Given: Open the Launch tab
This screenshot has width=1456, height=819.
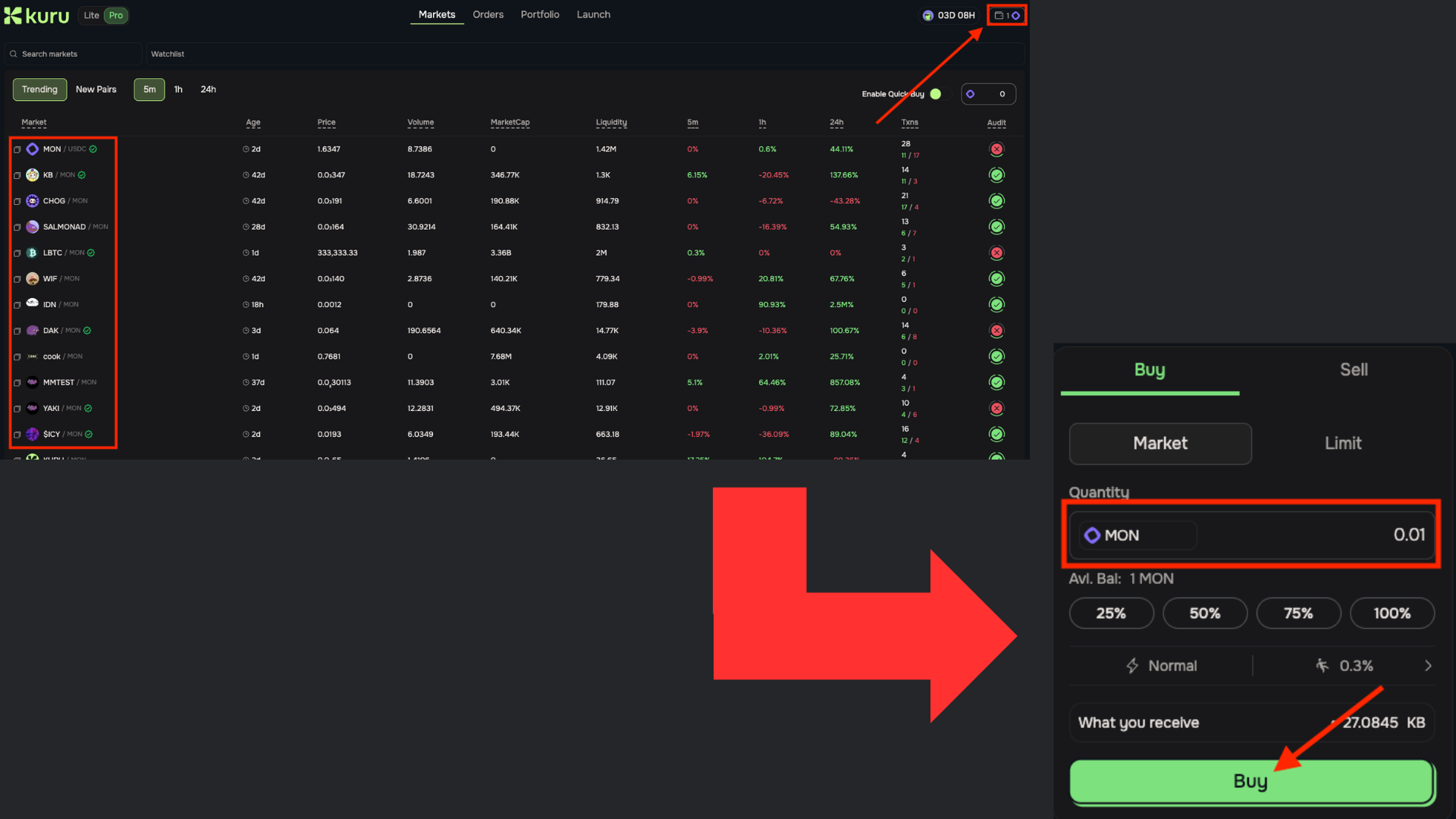Looking at the screenshot, I should 593,14.
